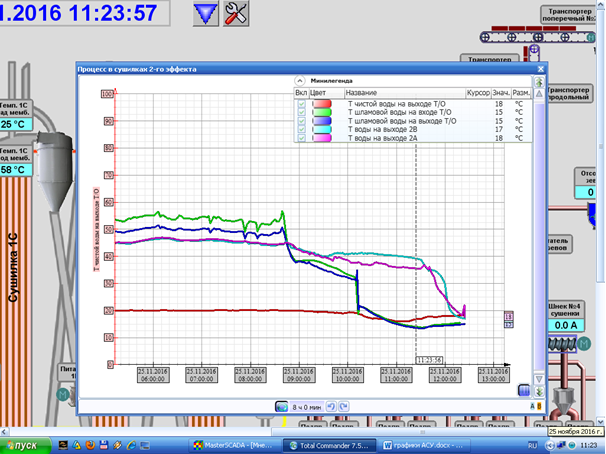Close the 'Процесс в сушилках 2-го эффекта' window
Screen dimensions: 606x454
coord(541,69)
